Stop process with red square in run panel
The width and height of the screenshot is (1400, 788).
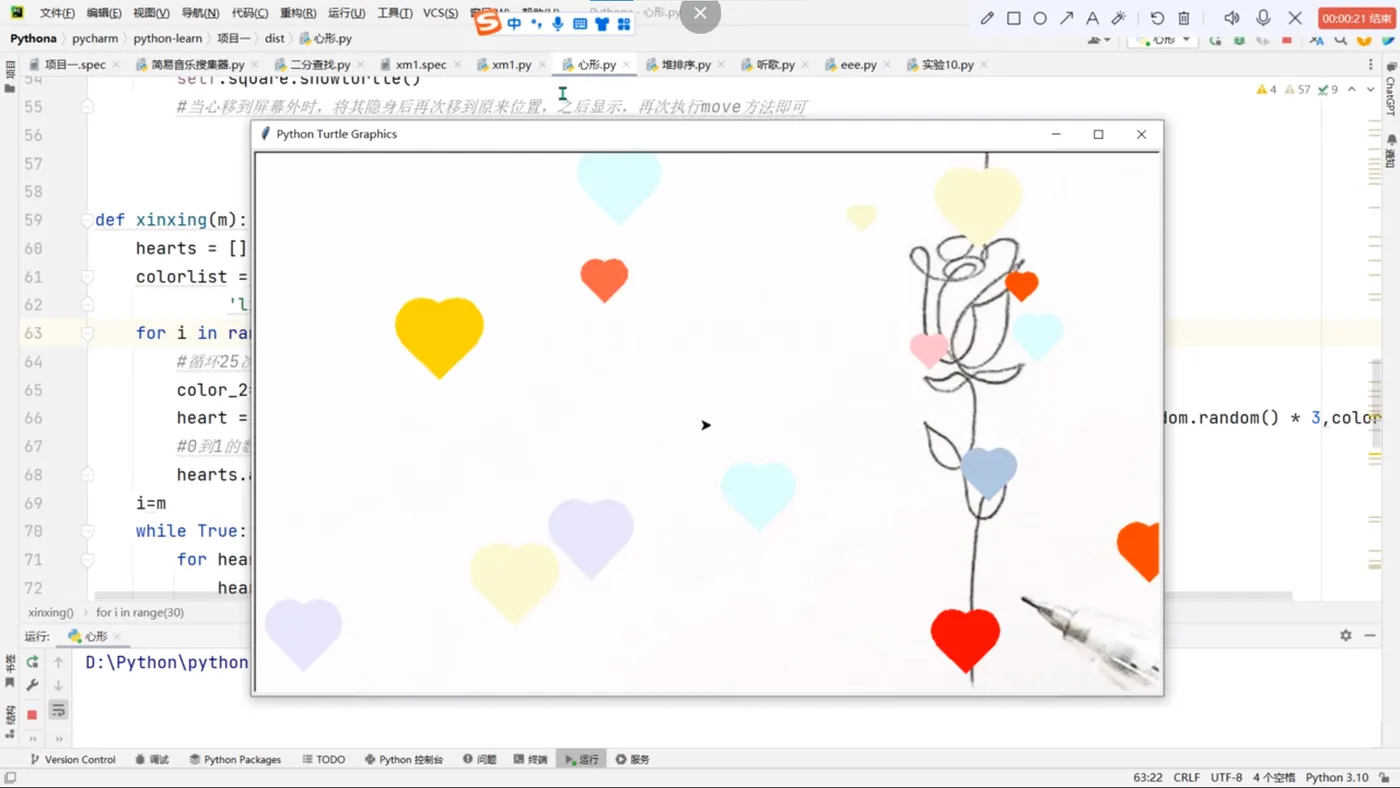32,714
